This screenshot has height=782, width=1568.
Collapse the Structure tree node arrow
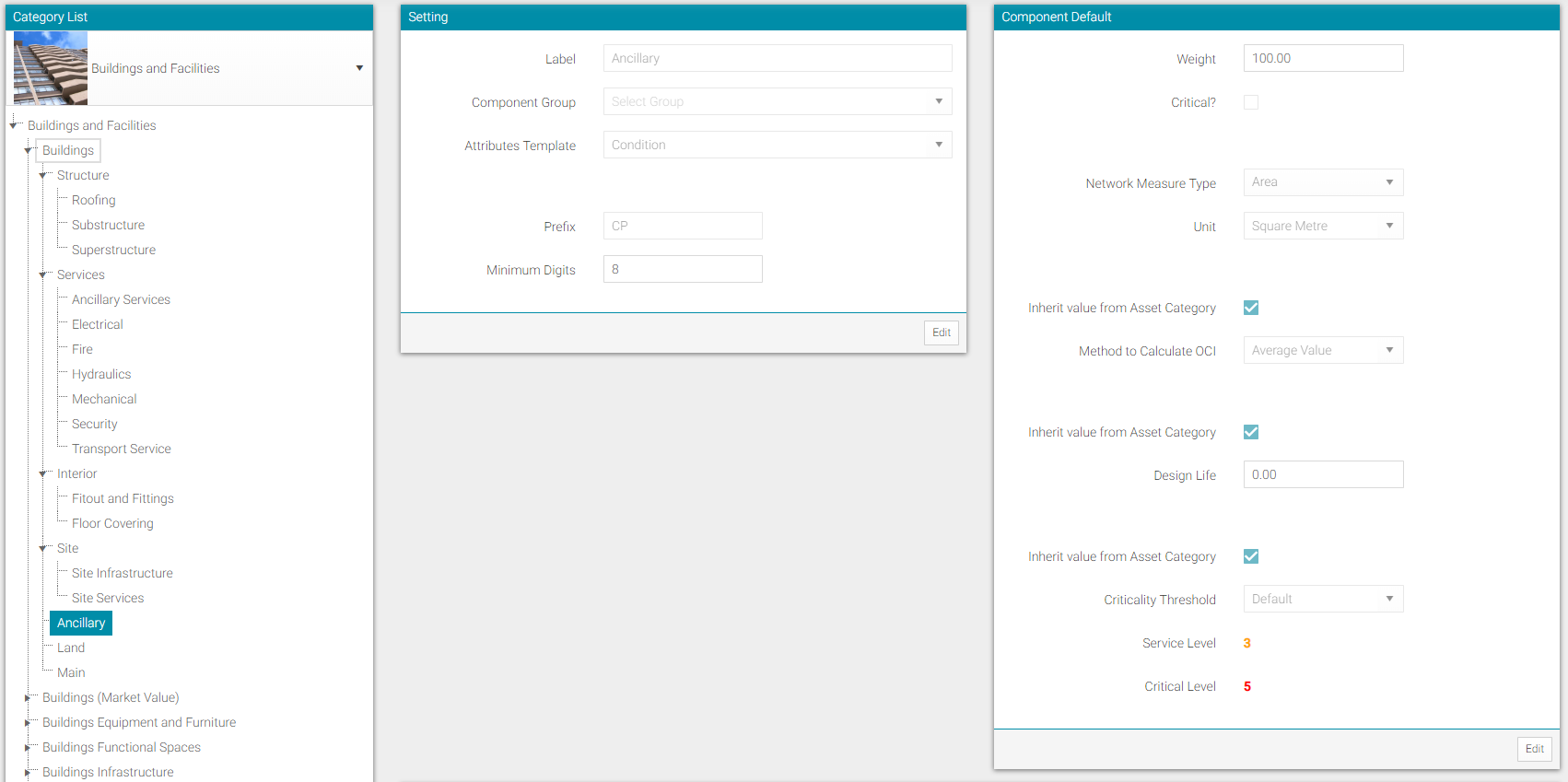(42, 175)
